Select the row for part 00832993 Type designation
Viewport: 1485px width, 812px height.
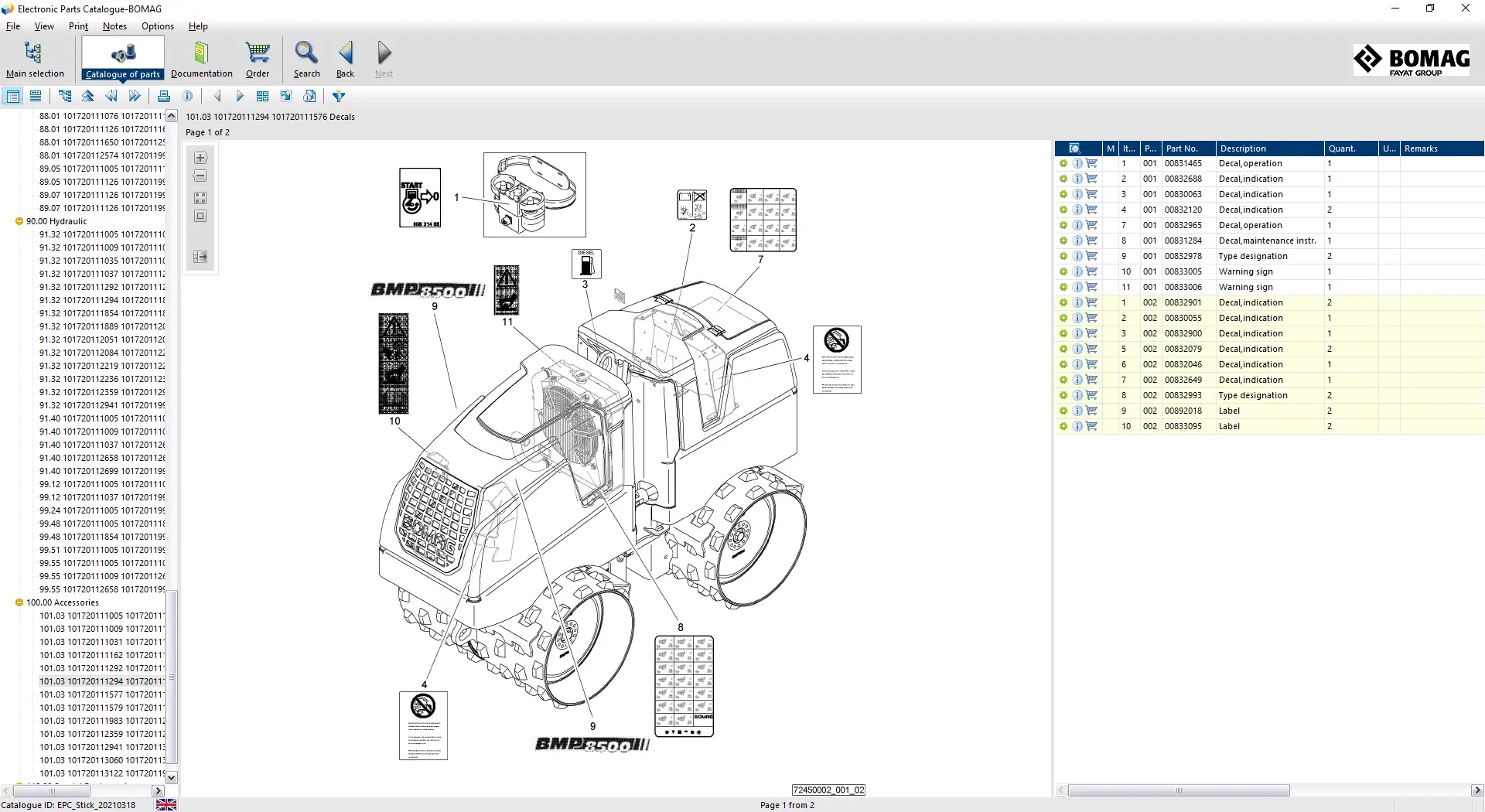click(x=1268, y=395)
